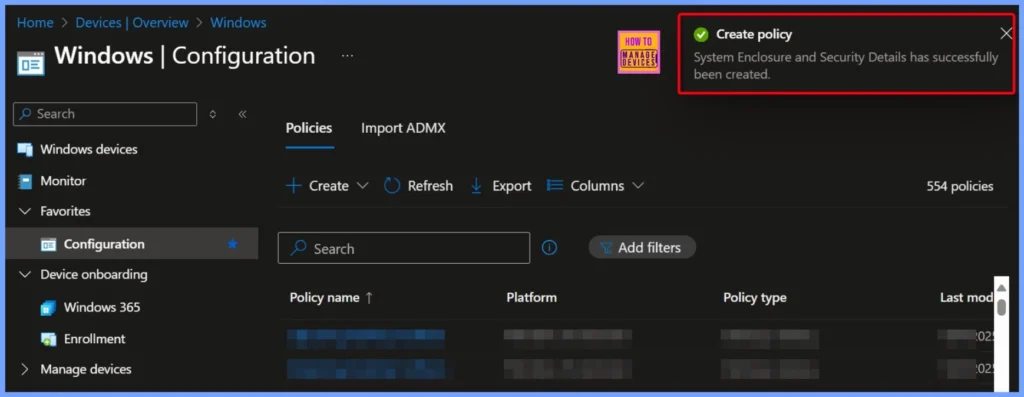Click the notification message text
Image resolution: width=1024 pixels, height=397 pixels.
tap(846, 66)
